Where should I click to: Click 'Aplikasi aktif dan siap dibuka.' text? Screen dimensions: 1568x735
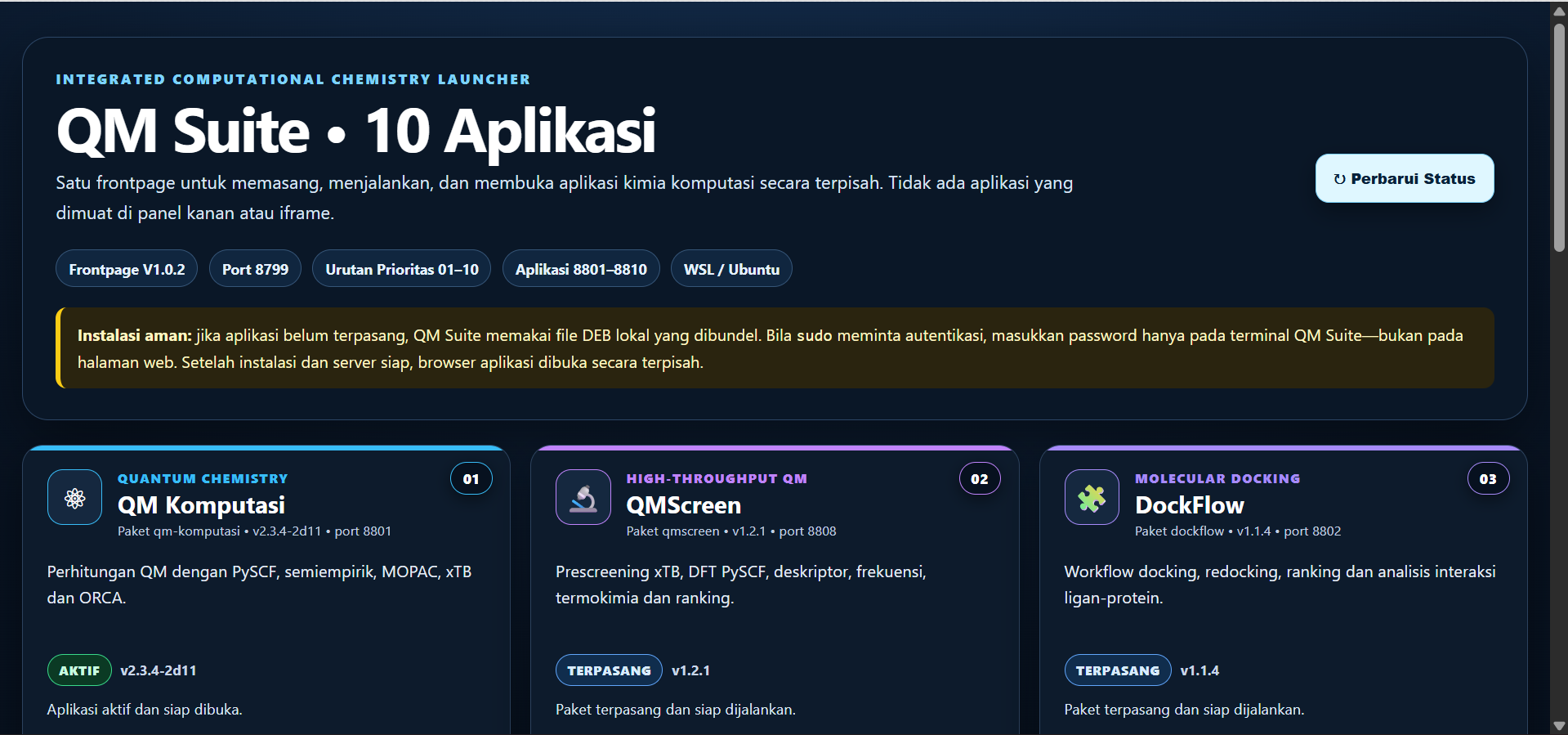pyautogui.click(x=145, y=710)
